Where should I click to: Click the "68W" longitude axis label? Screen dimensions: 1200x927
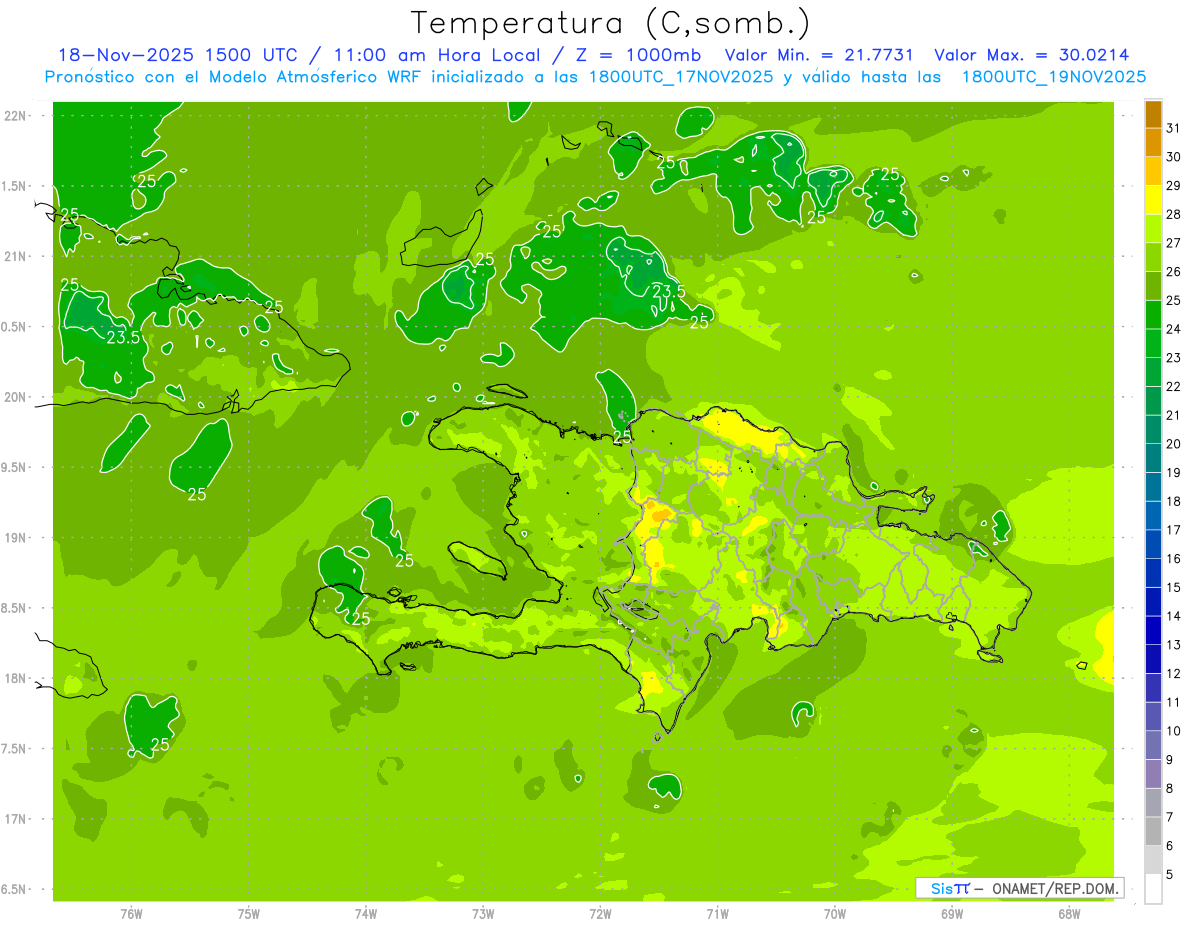point(1069,913)
